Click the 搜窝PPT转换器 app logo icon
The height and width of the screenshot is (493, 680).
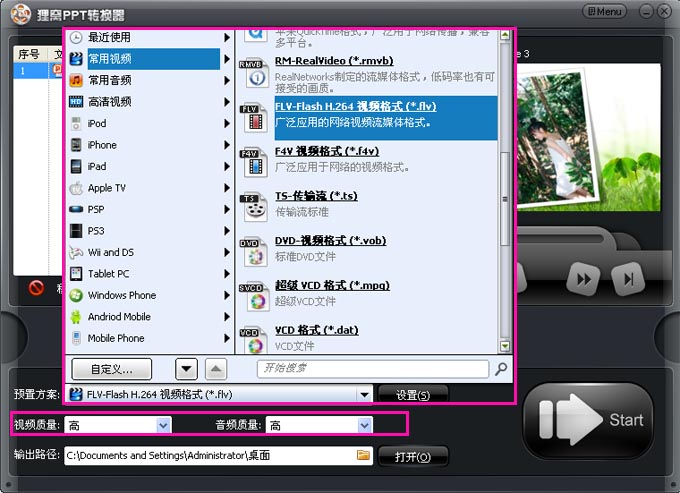(x=20, y=14)
